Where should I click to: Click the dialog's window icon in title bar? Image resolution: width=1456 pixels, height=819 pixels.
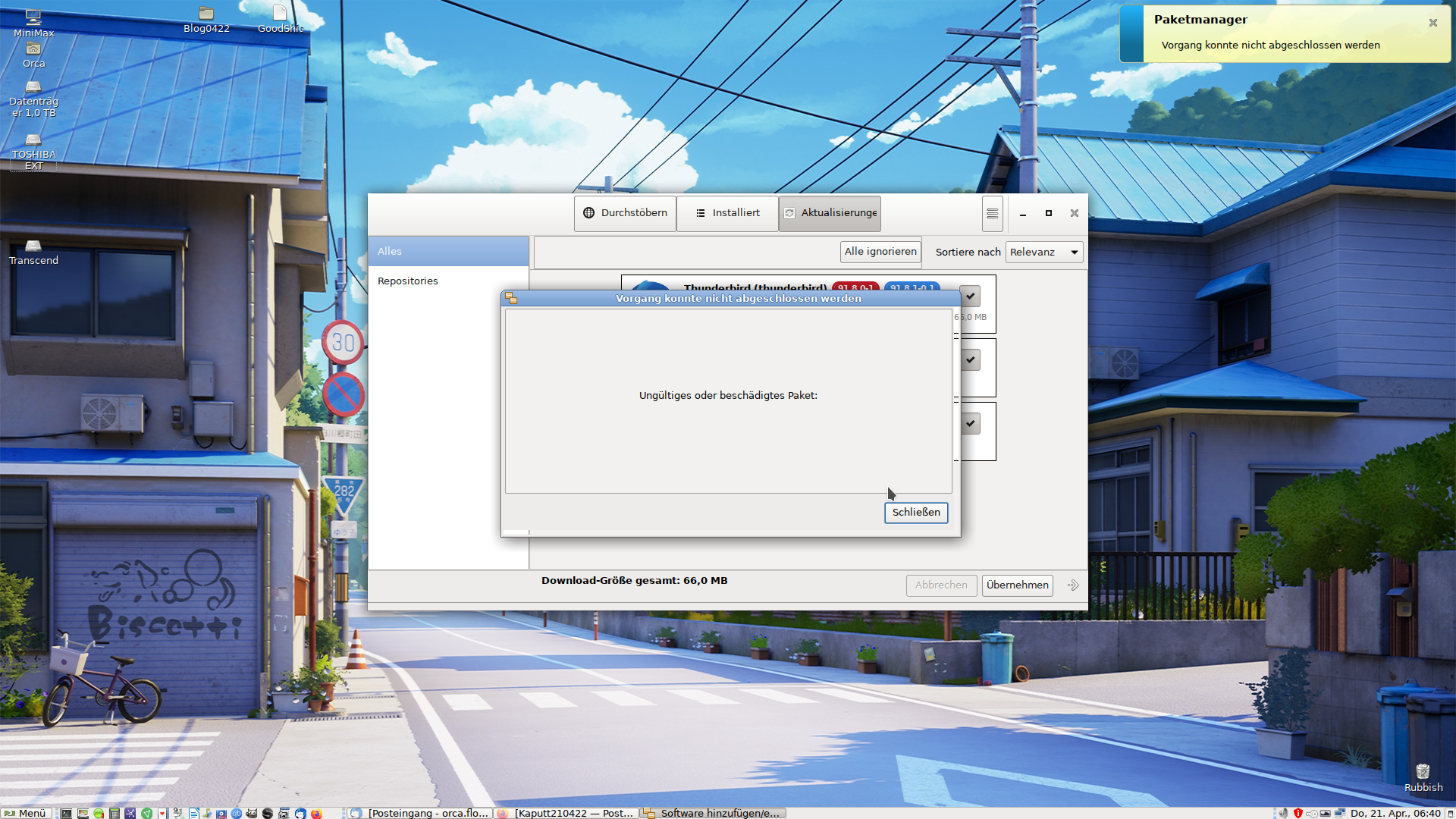(x=511, y=298)
